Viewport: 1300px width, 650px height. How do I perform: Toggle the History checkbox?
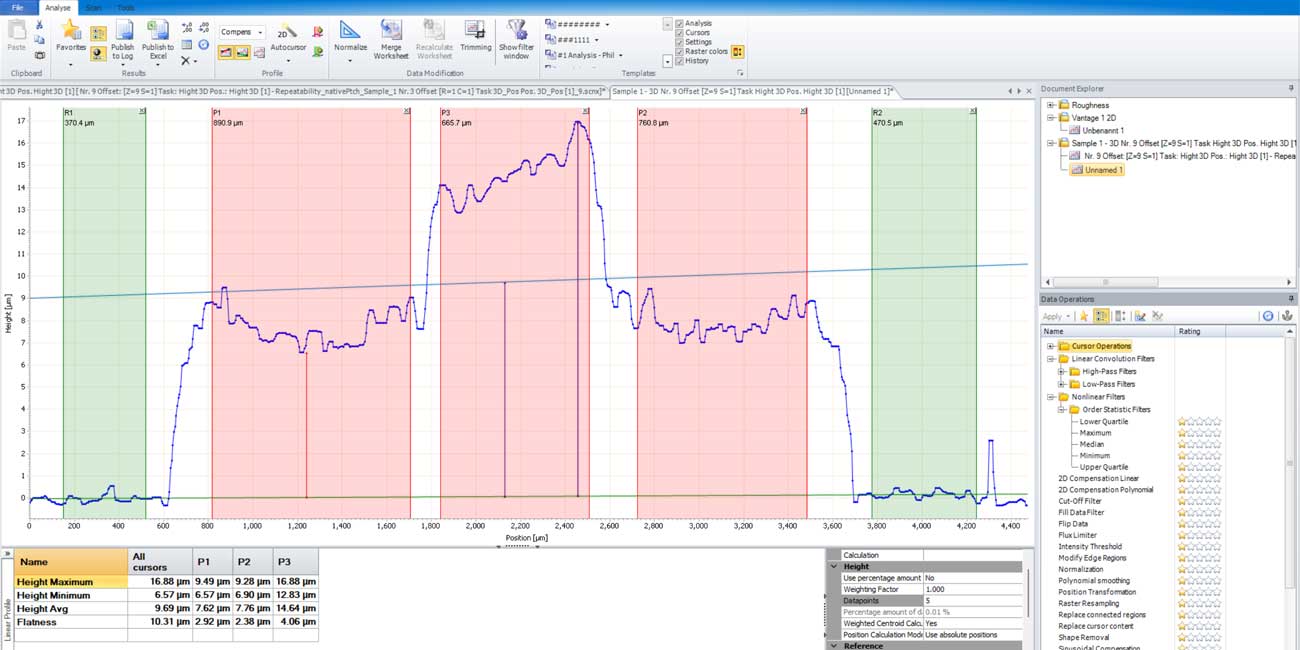[x=680, y=61]
